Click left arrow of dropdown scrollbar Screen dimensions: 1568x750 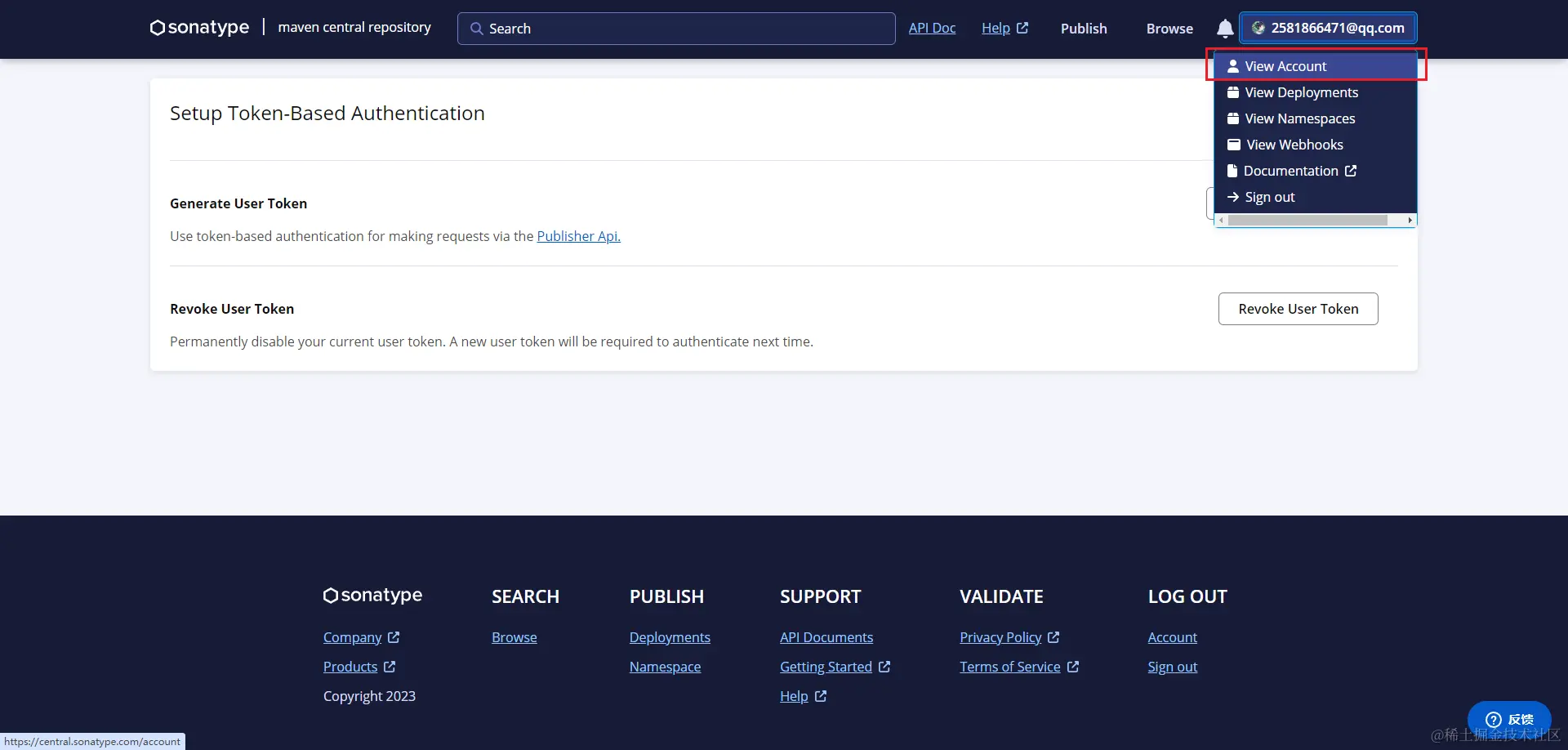[x=1221, y=221]
